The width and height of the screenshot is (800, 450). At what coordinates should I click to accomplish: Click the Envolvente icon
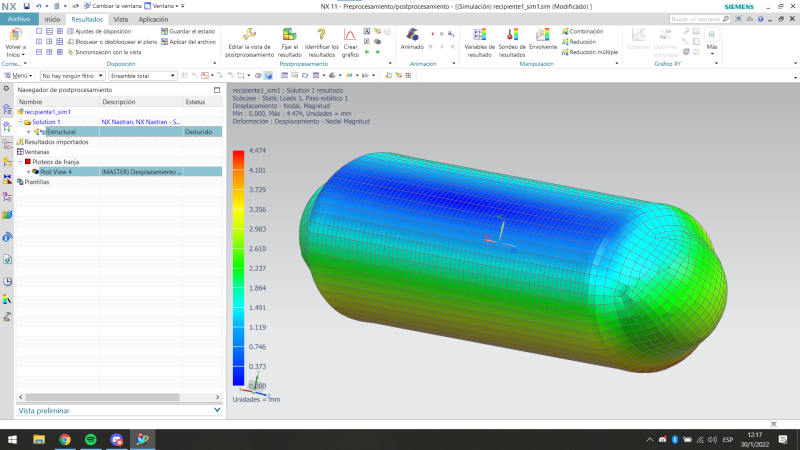[x=542, y=35]
